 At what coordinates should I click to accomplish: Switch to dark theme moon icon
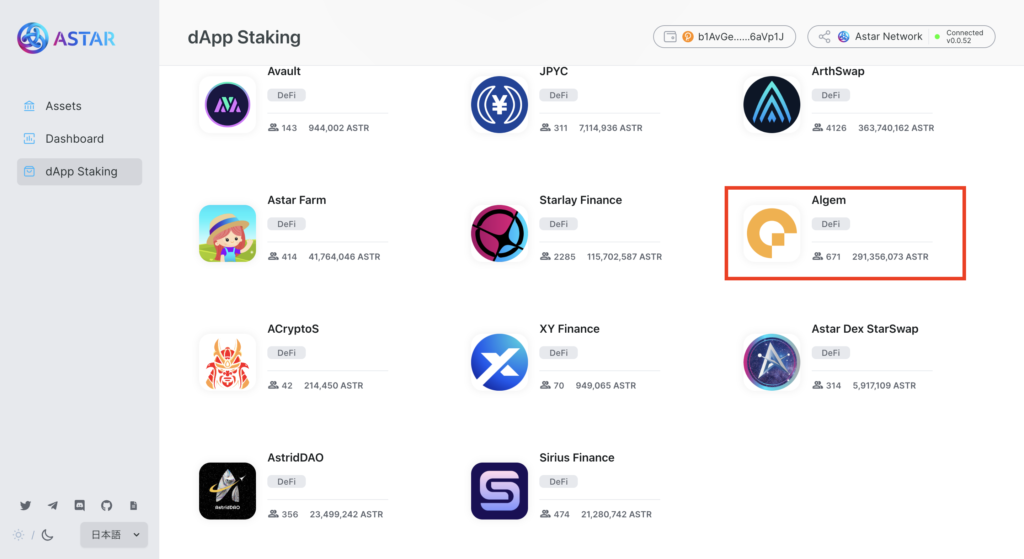pyautogui.click(x=47, y=535)
